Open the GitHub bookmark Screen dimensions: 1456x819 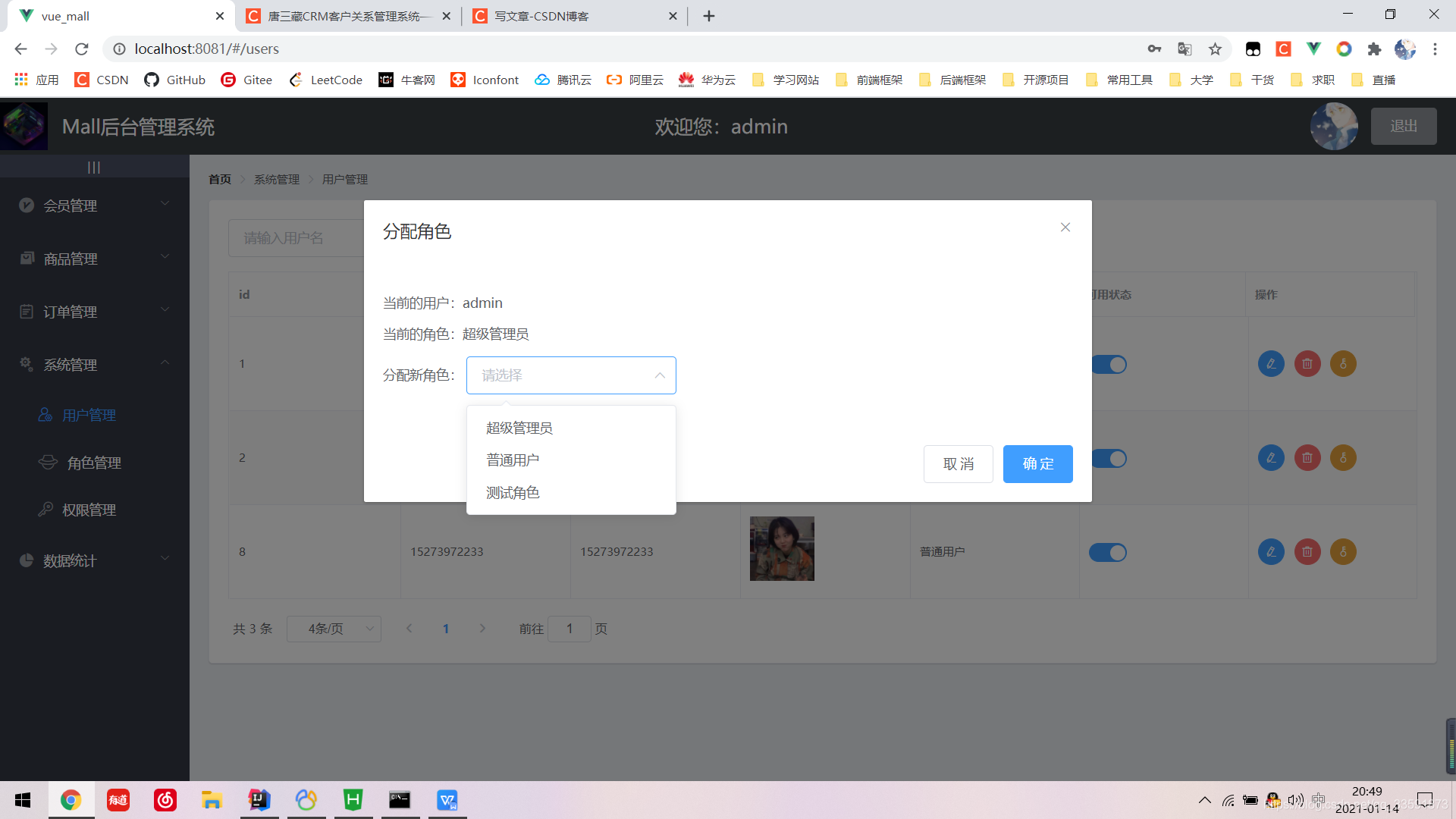[x=175, y=80]
